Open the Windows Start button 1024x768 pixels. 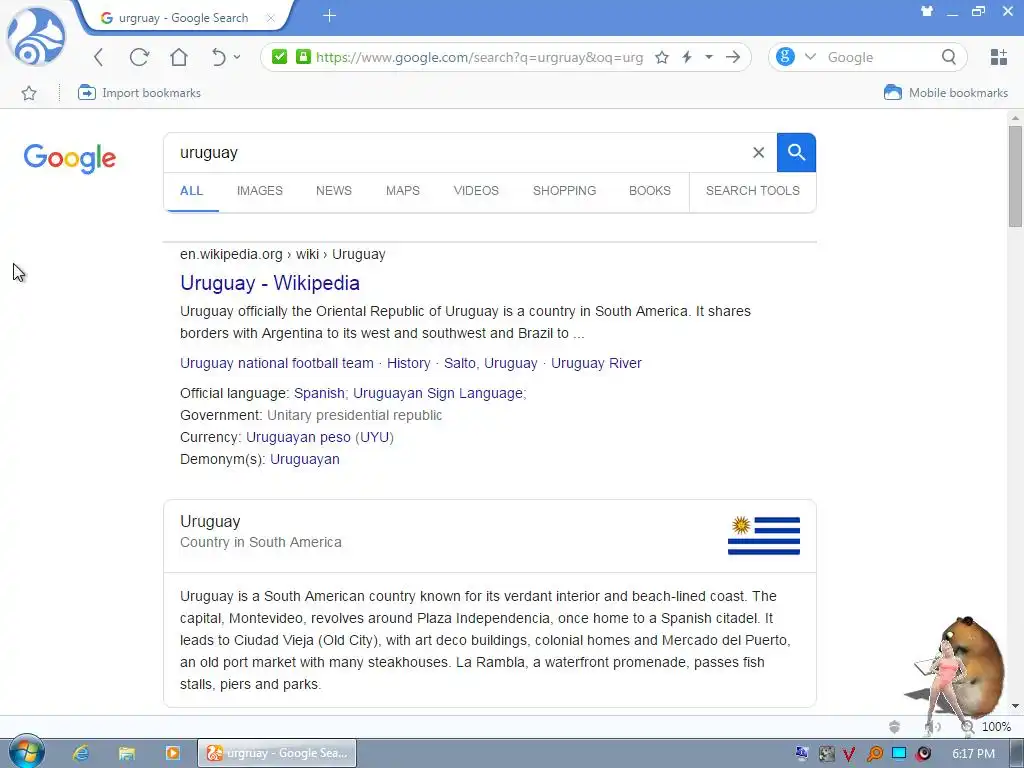click(26, 752)
